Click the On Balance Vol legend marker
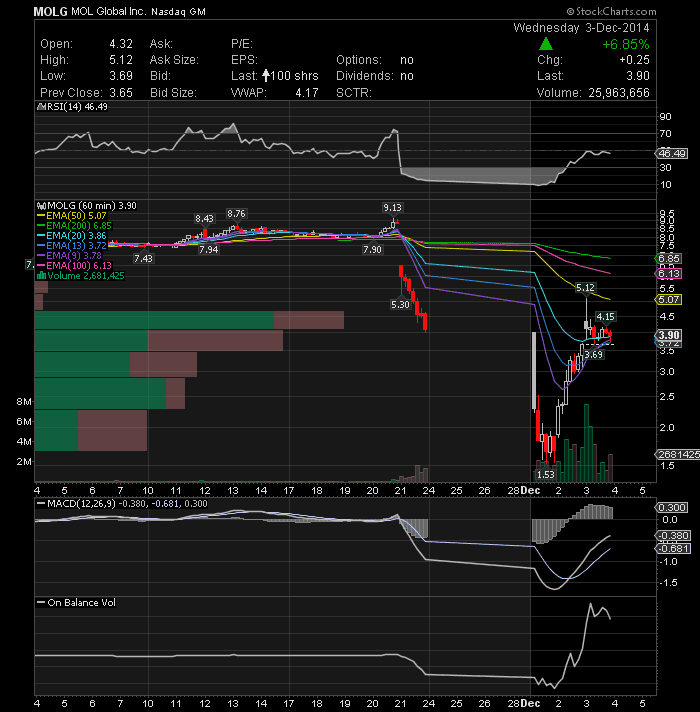The width and height of the screenshot is (700, 712). [x=41, y=603]
